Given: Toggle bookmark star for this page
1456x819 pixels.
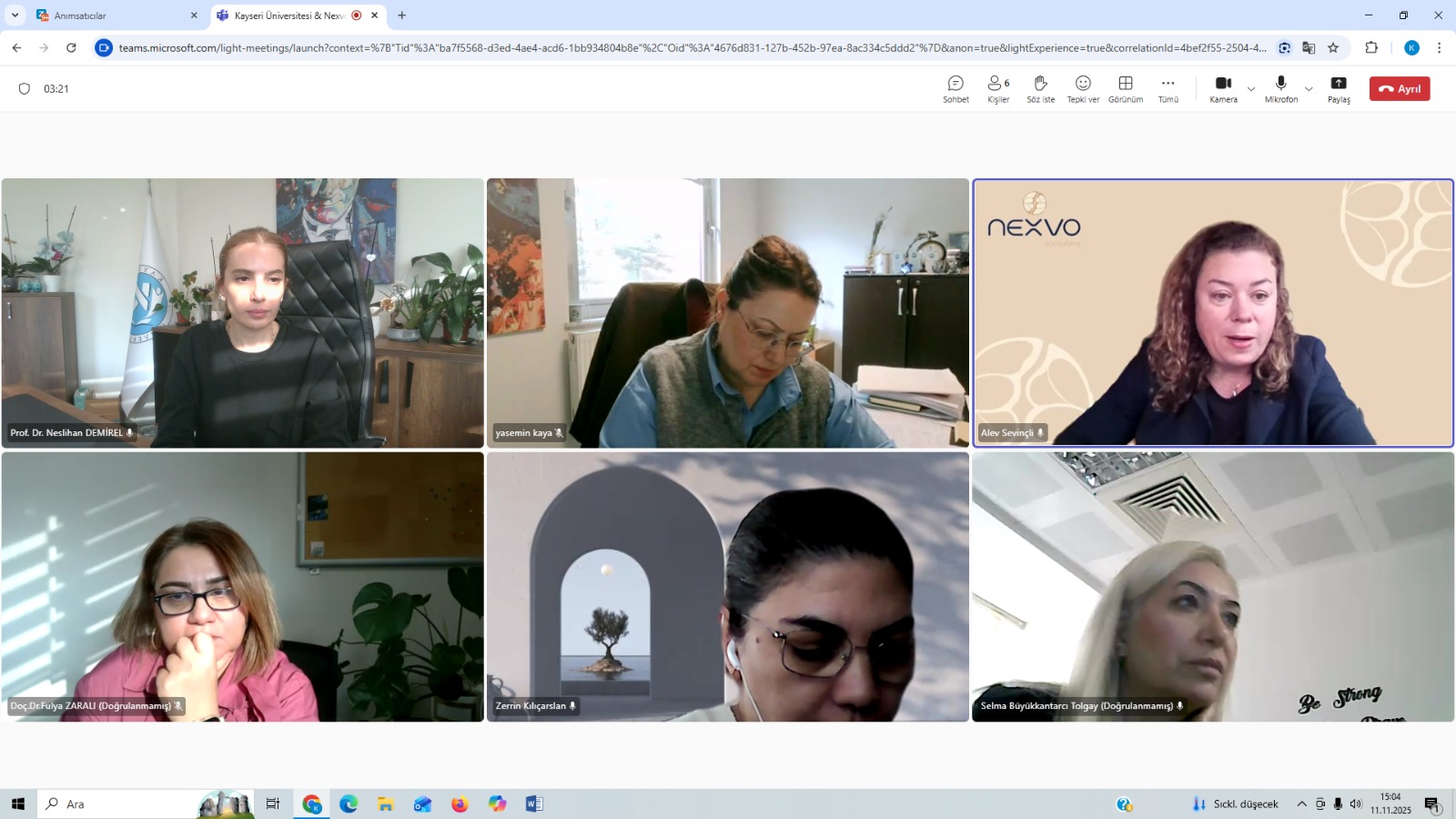Looking at the screenshot, I should 1333,48.
